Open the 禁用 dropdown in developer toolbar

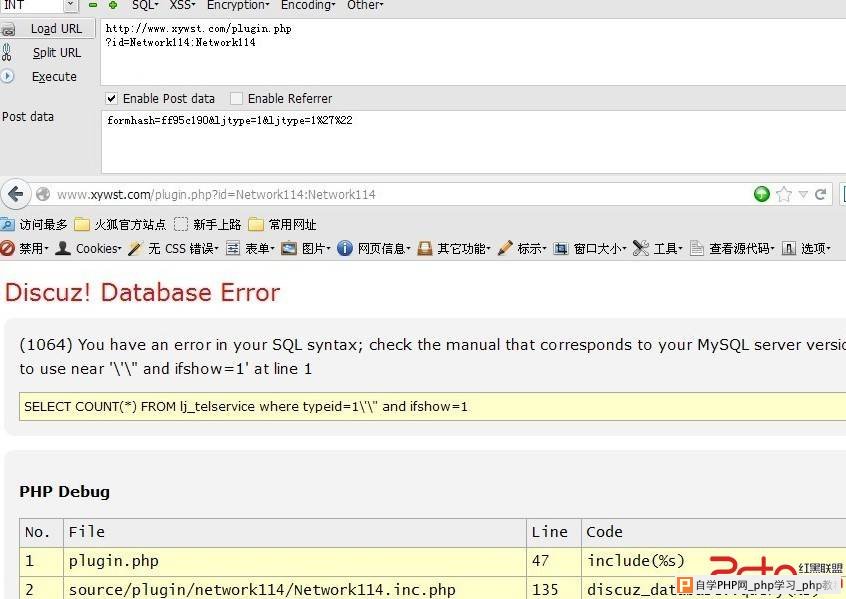coord(33,248)
